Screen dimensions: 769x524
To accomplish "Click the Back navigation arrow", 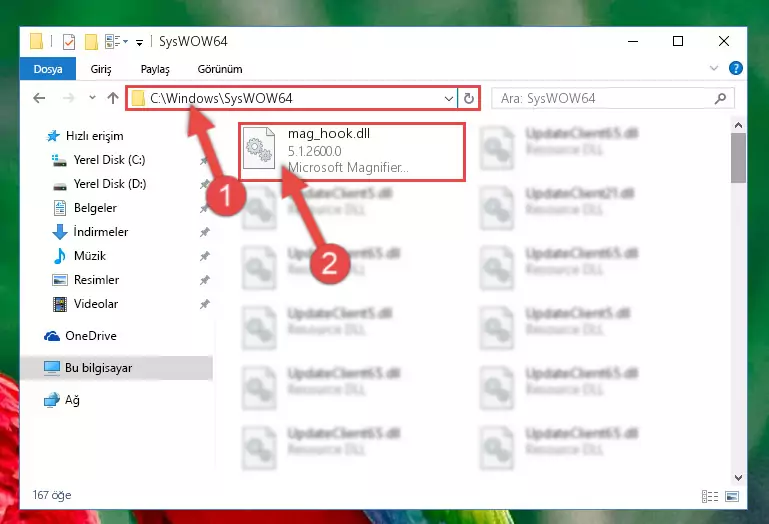I will point(39,98).
